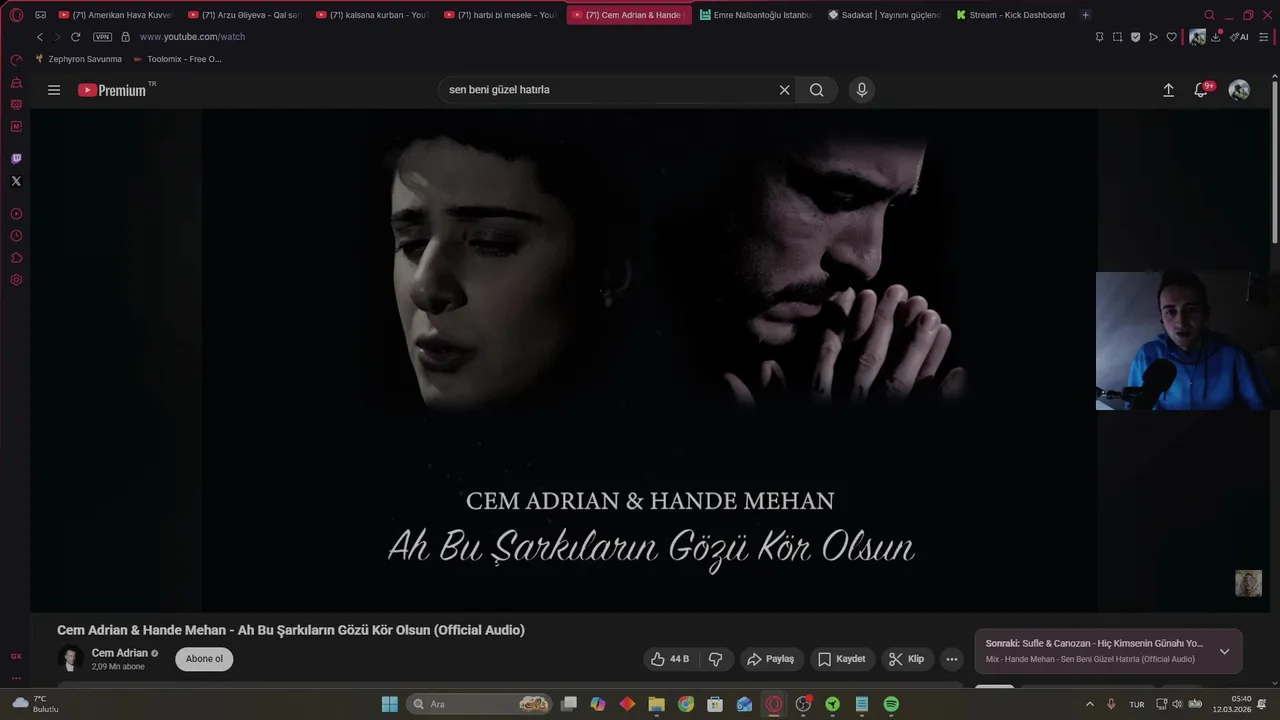Switch to the Stream - Kick Dashboard tab
The height and width of the screenshot is (720, 1280).
coord(1011,15)
